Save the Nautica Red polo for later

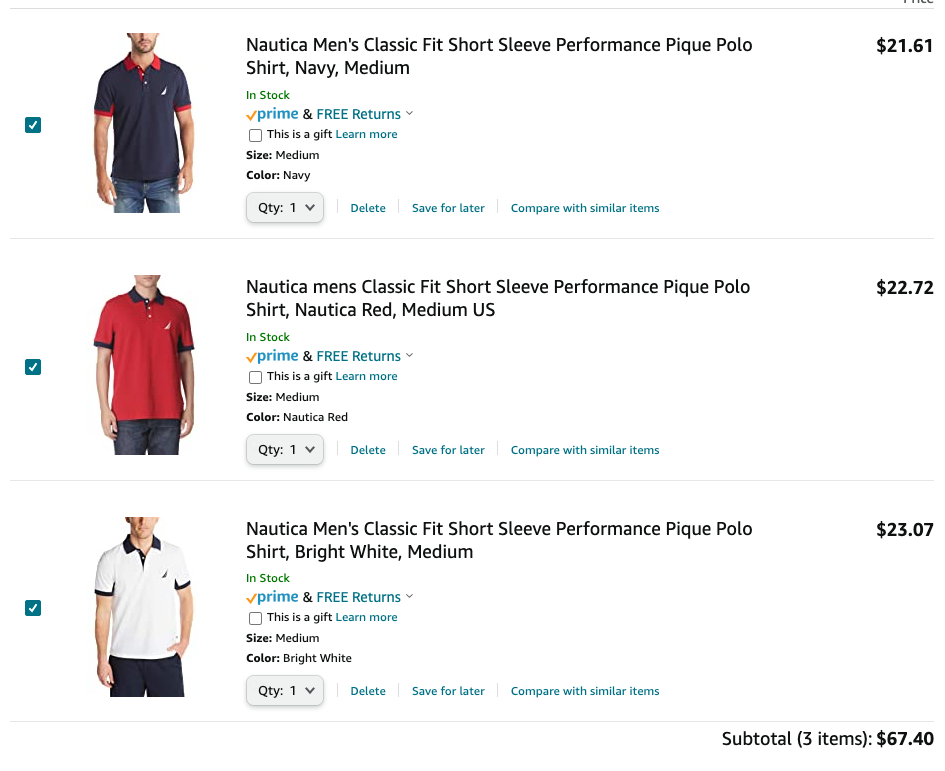(x=448, y=450)
